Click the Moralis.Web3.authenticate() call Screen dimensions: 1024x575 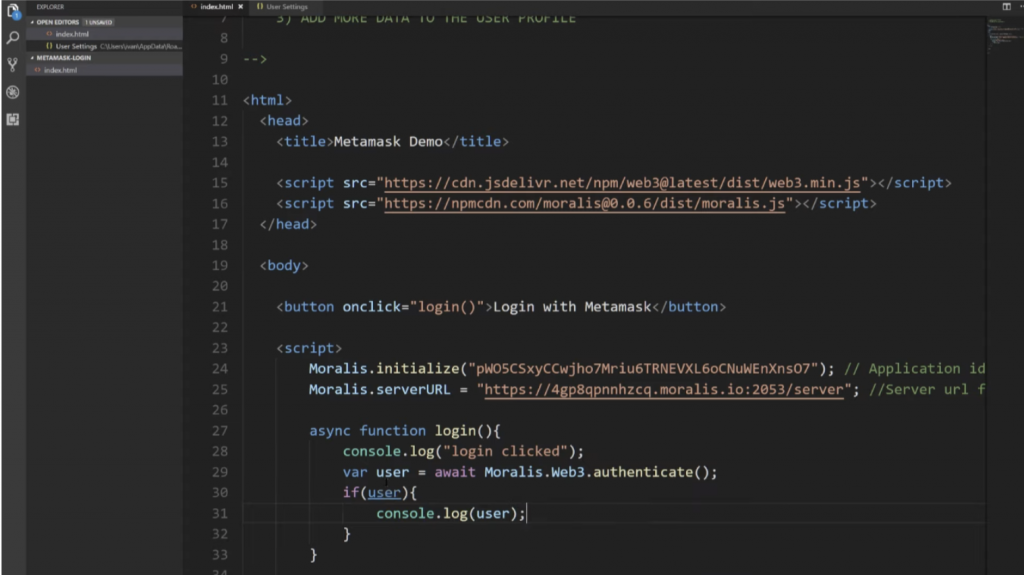pyautogui.click(x=600, y=472)
